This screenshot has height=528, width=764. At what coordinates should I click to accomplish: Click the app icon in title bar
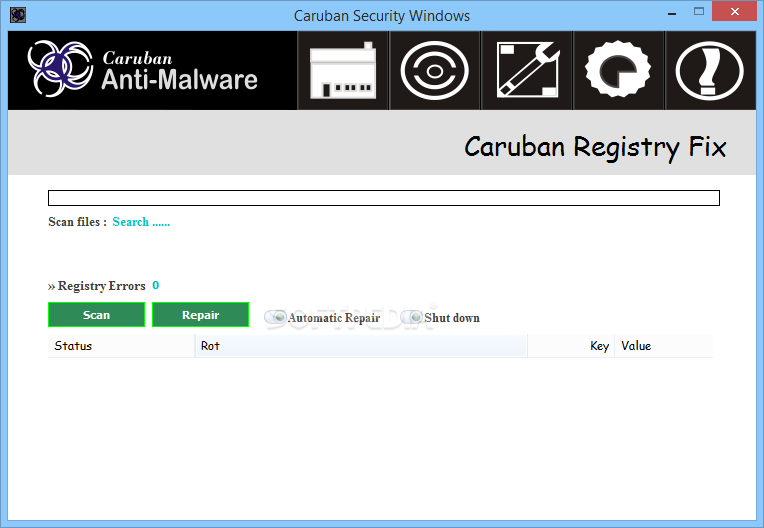(x=18, y=15)
